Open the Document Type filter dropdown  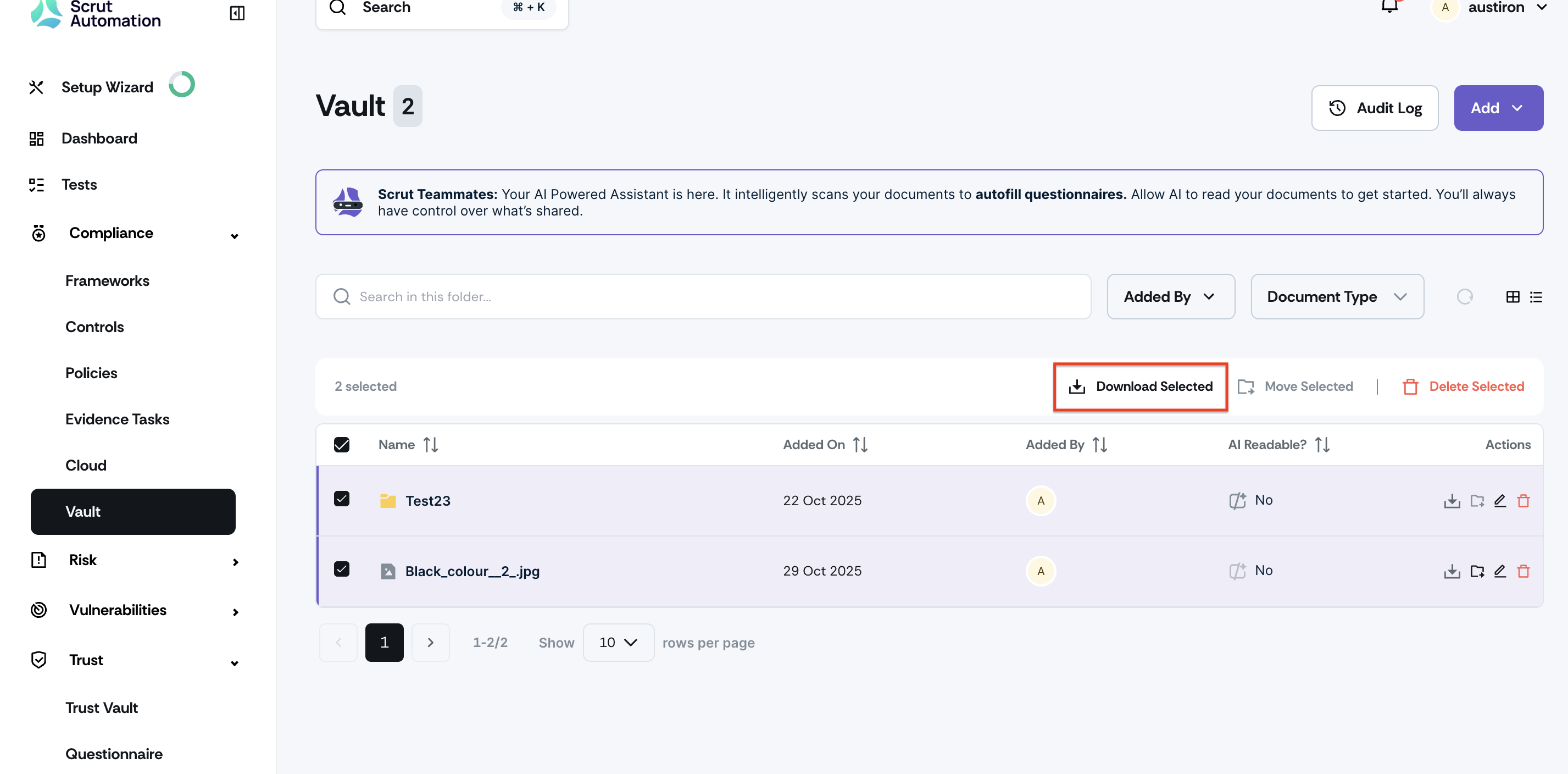coord(1337,296)
